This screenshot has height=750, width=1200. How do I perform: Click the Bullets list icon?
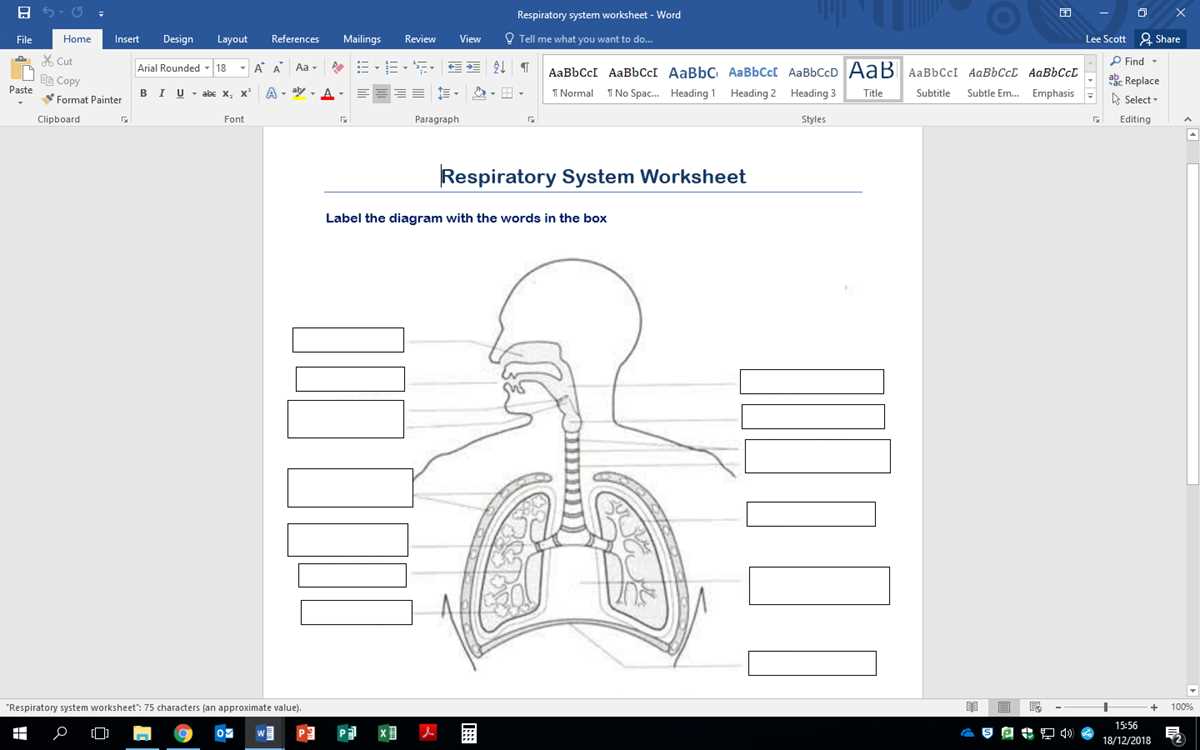(363, 68)
